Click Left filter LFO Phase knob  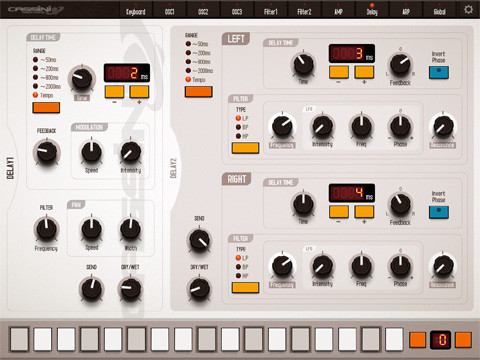tap(400, 126)
